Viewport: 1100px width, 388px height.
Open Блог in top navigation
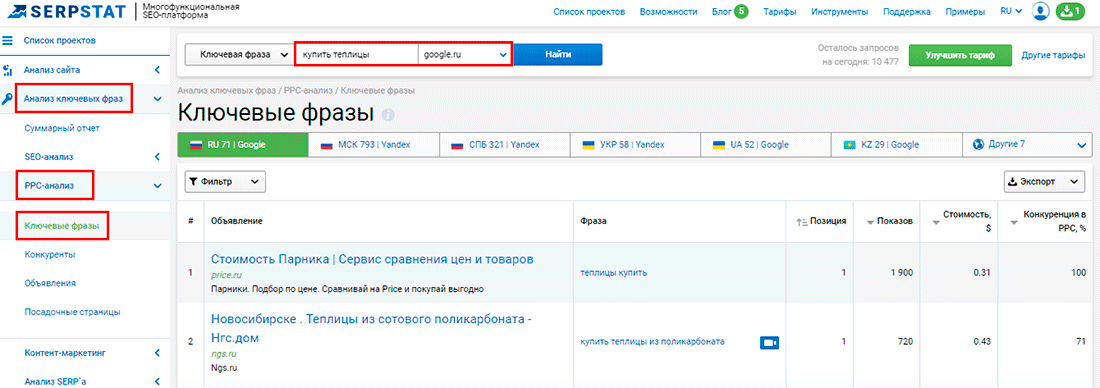tap(722, 11)
